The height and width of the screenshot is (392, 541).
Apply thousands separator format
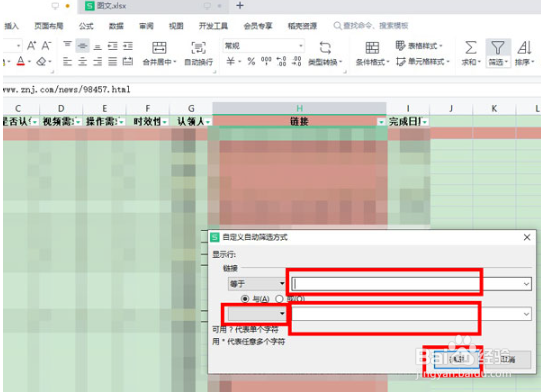[266, 61]
